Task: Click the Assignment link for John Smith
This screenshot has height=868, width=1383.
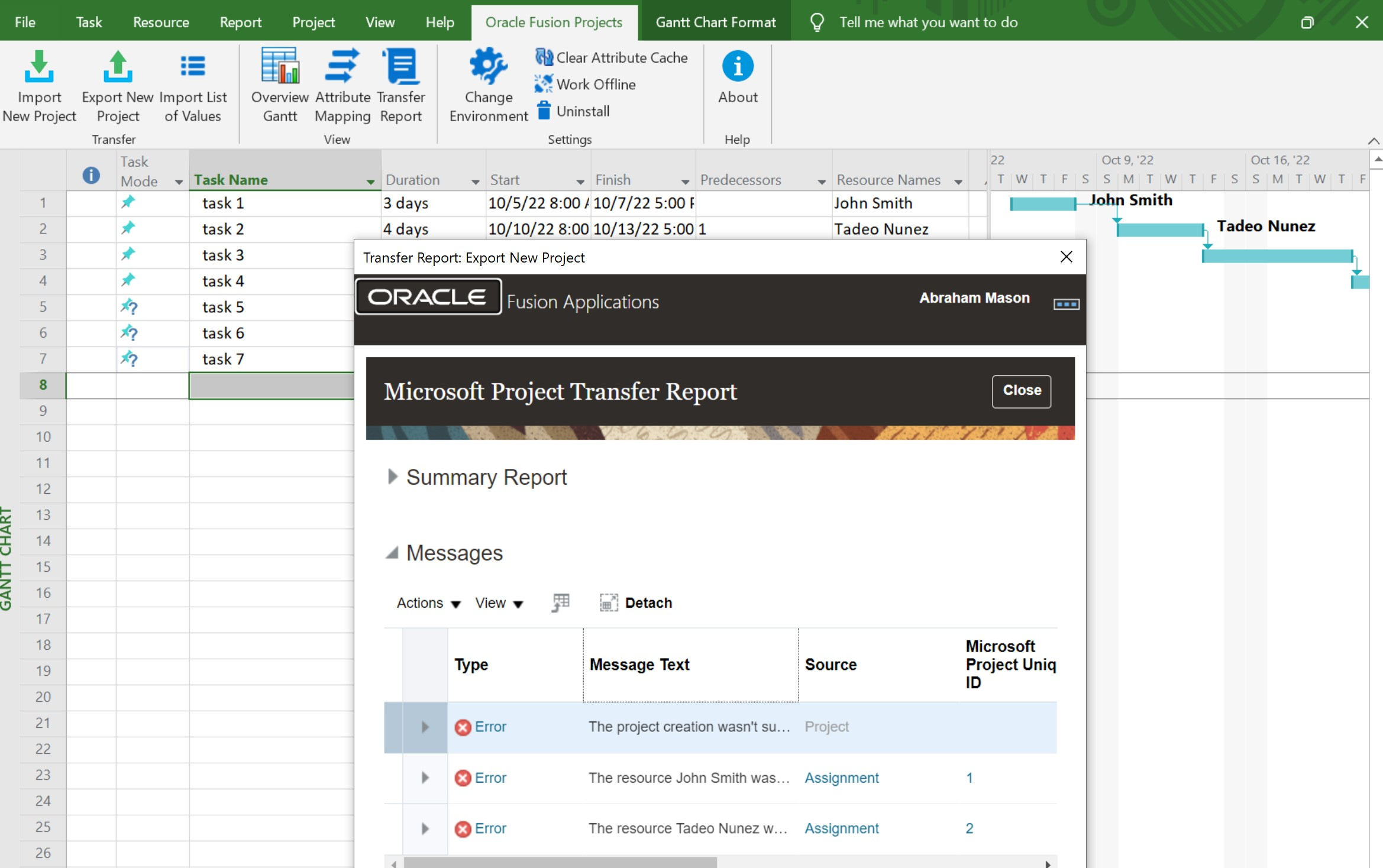Action: pyautogui.click(x=841, y=778)
